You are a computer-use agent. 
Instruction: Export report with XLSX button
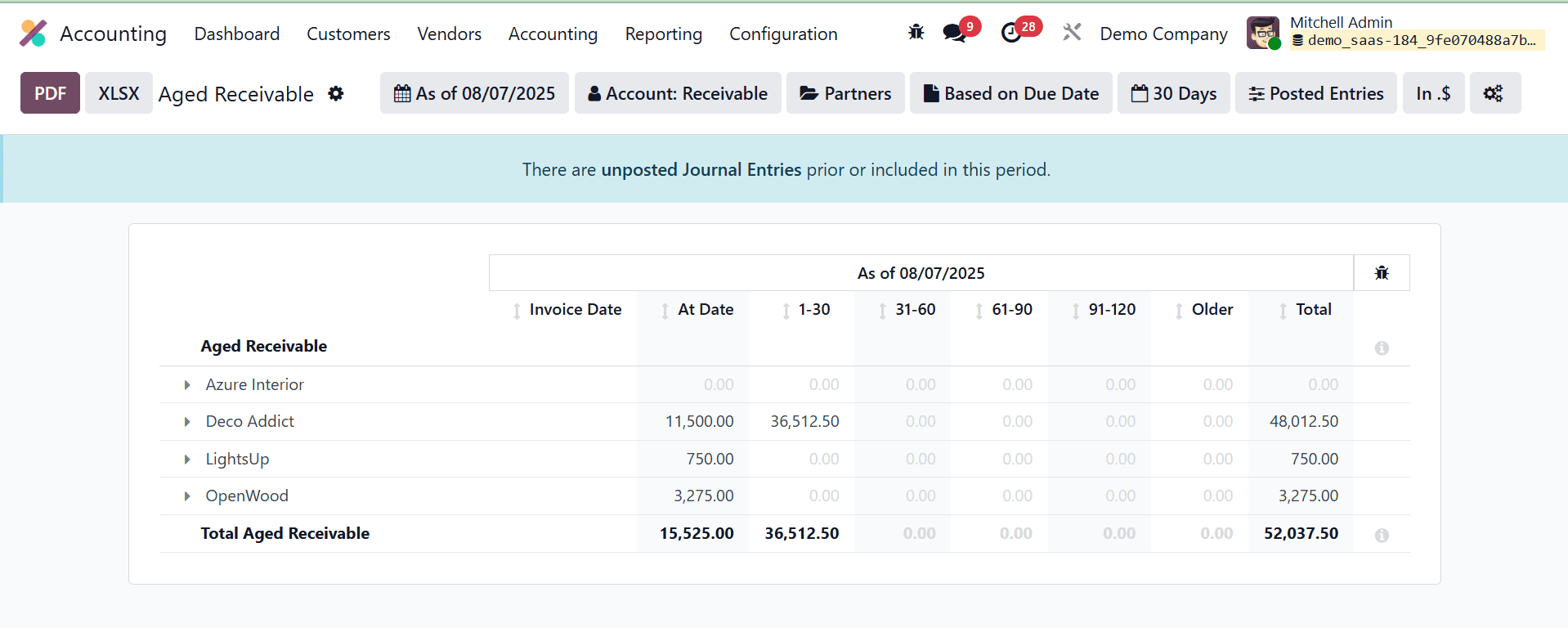pos(119,93)
